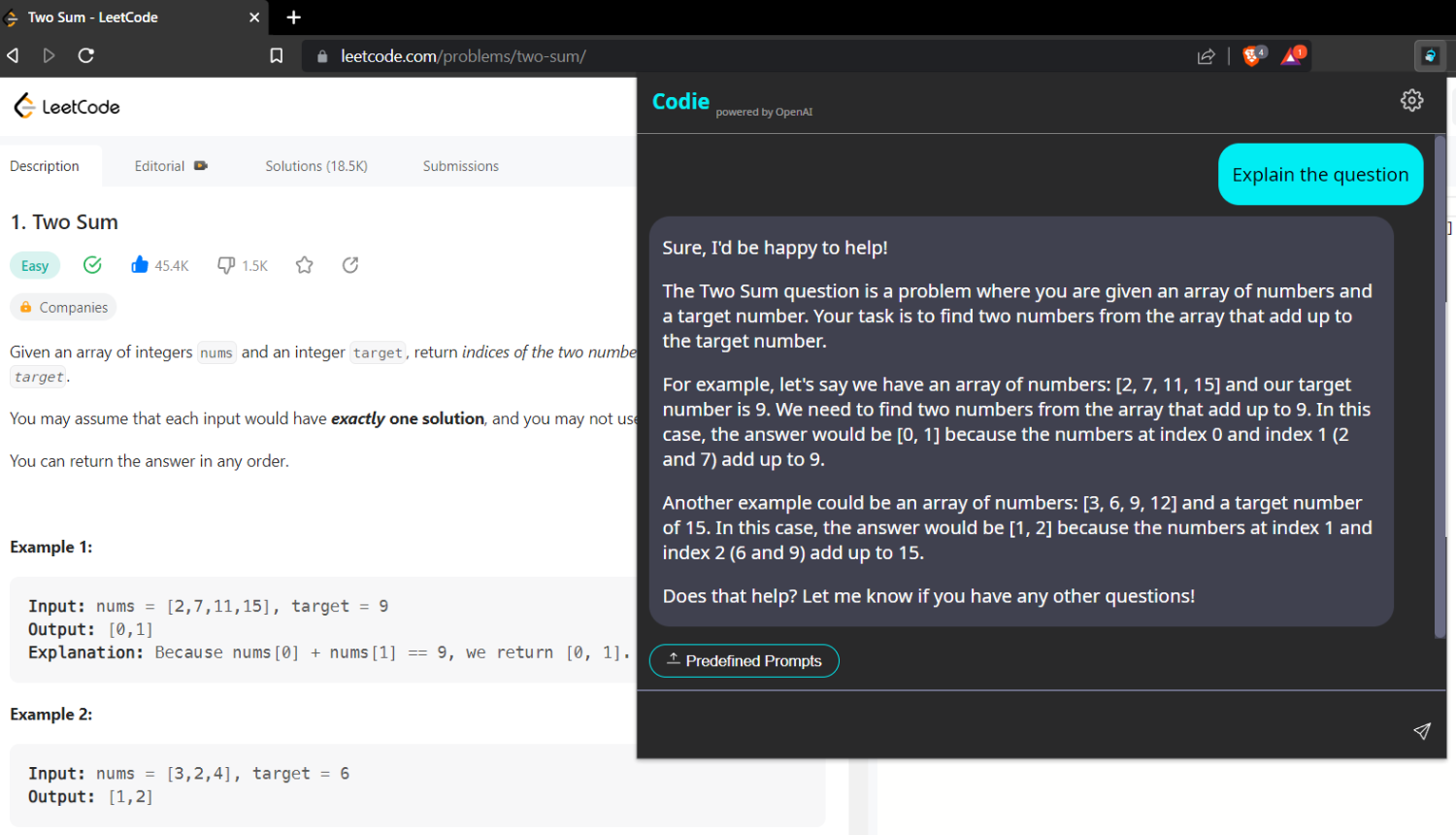Go forward in browser history
1456x835 pixels.
pyautogui.click(x=49, y=55)
